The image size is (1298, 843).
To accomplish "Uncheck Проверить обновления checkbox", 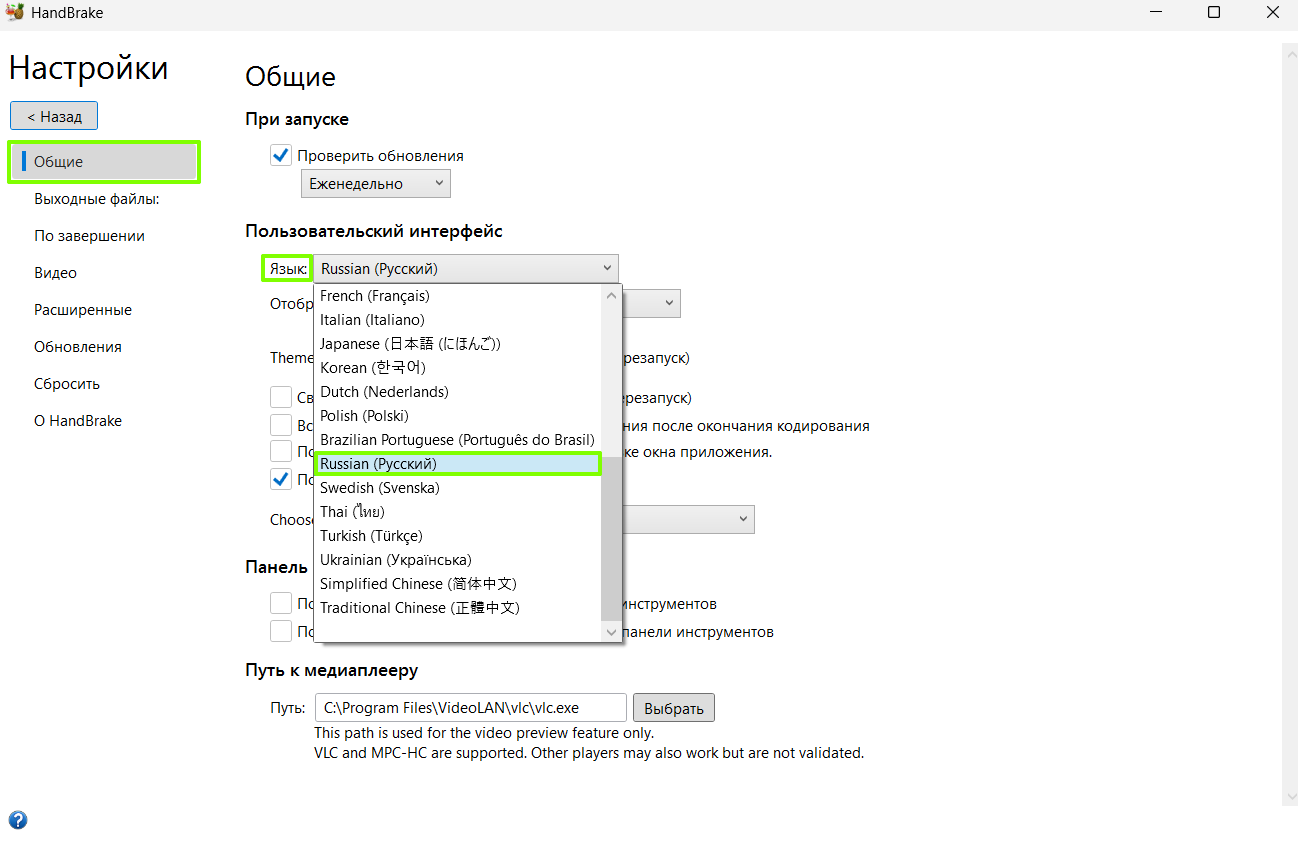I will (x=281, y=155).
